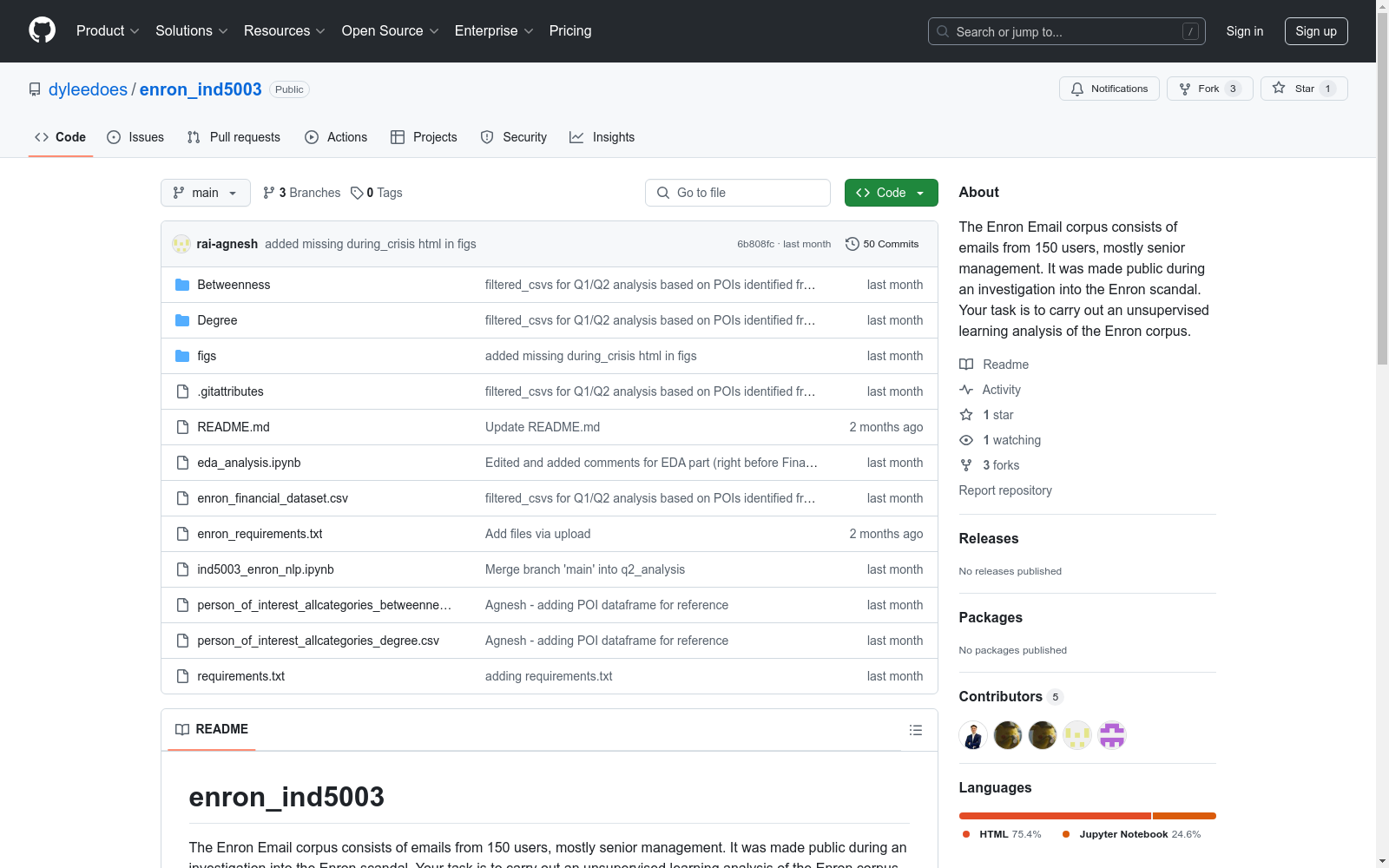
Task: Star the enron_ind5003 repository
Action: [1303, 89]
